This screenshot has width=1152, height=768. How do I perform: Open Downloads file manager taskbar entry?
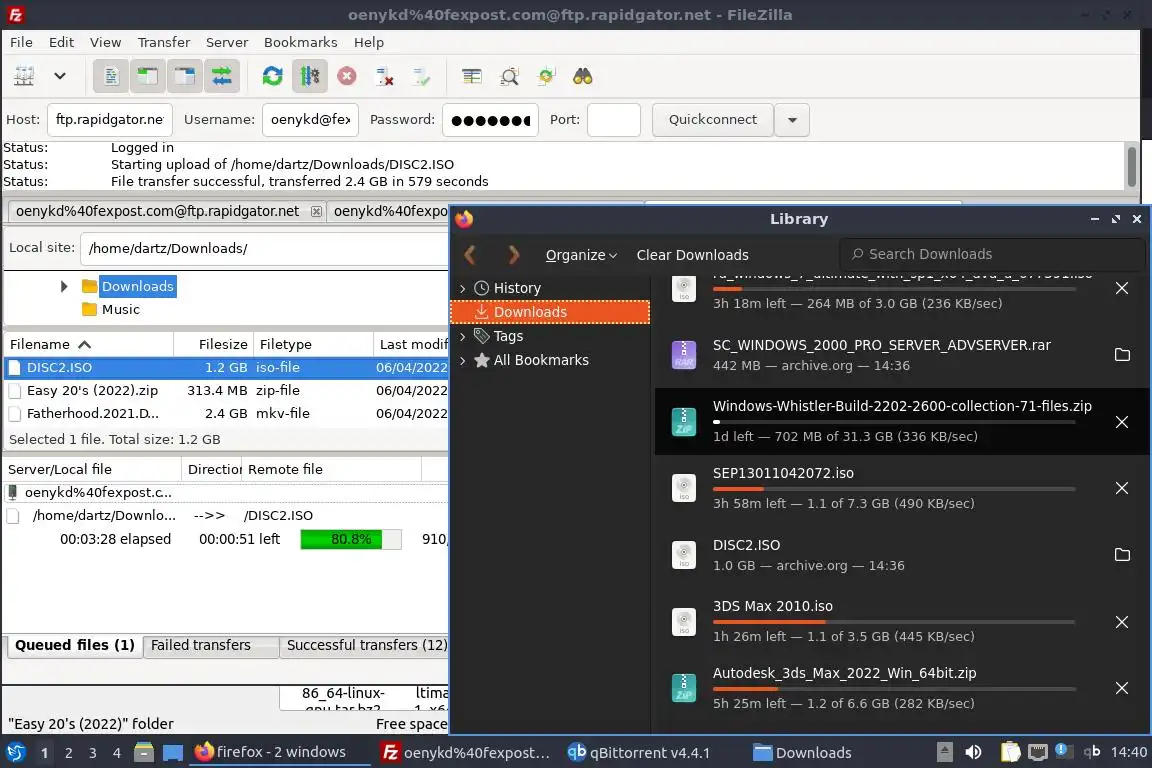(x=802, y=753)
